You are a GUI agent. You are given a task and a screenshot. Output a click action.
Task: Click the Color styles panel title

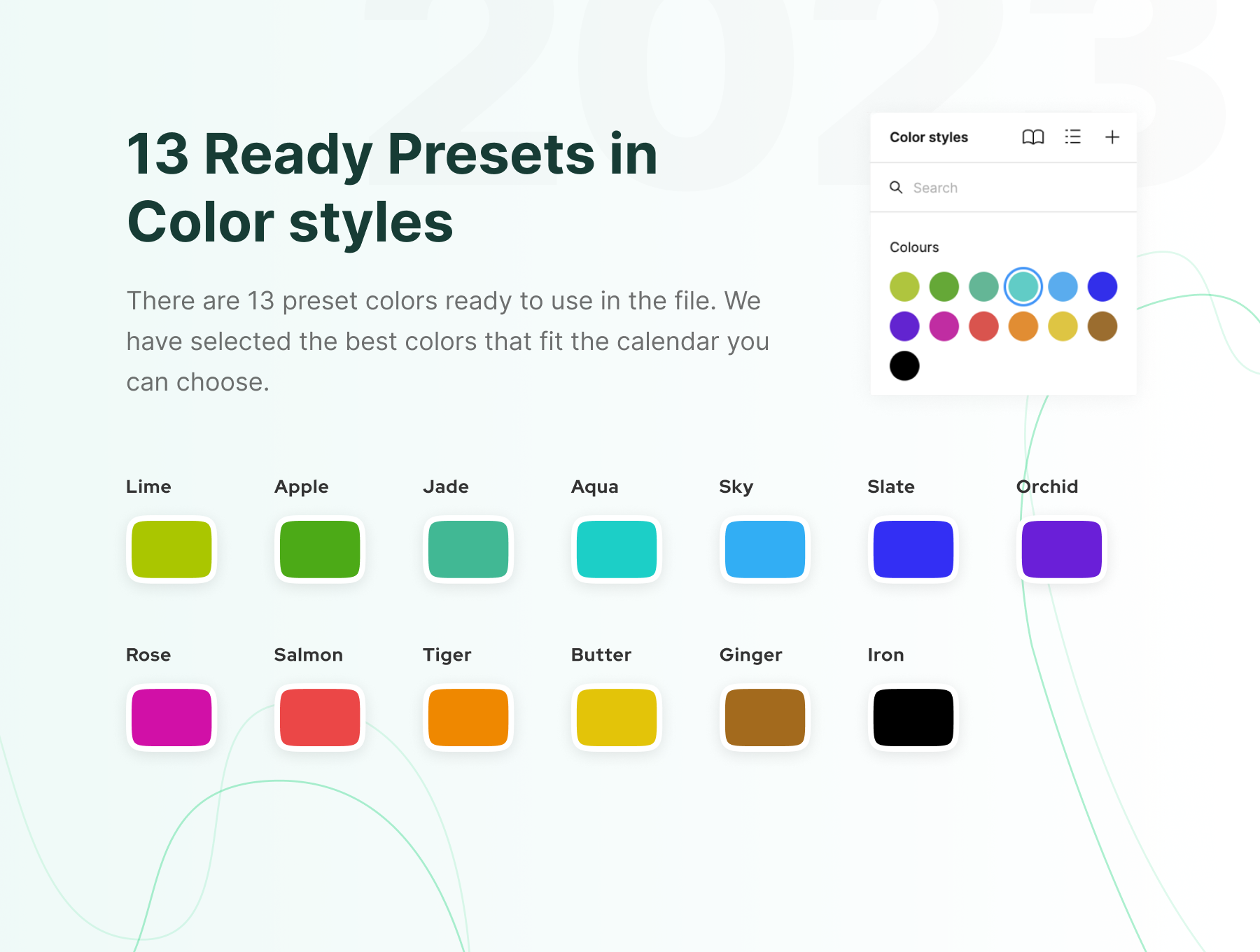point(929,137)
